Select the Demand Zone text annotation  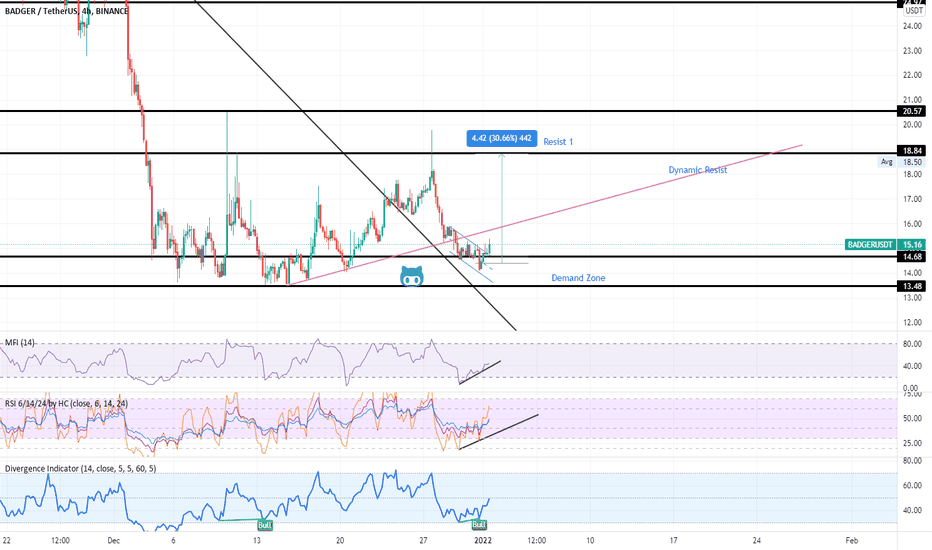578,278
